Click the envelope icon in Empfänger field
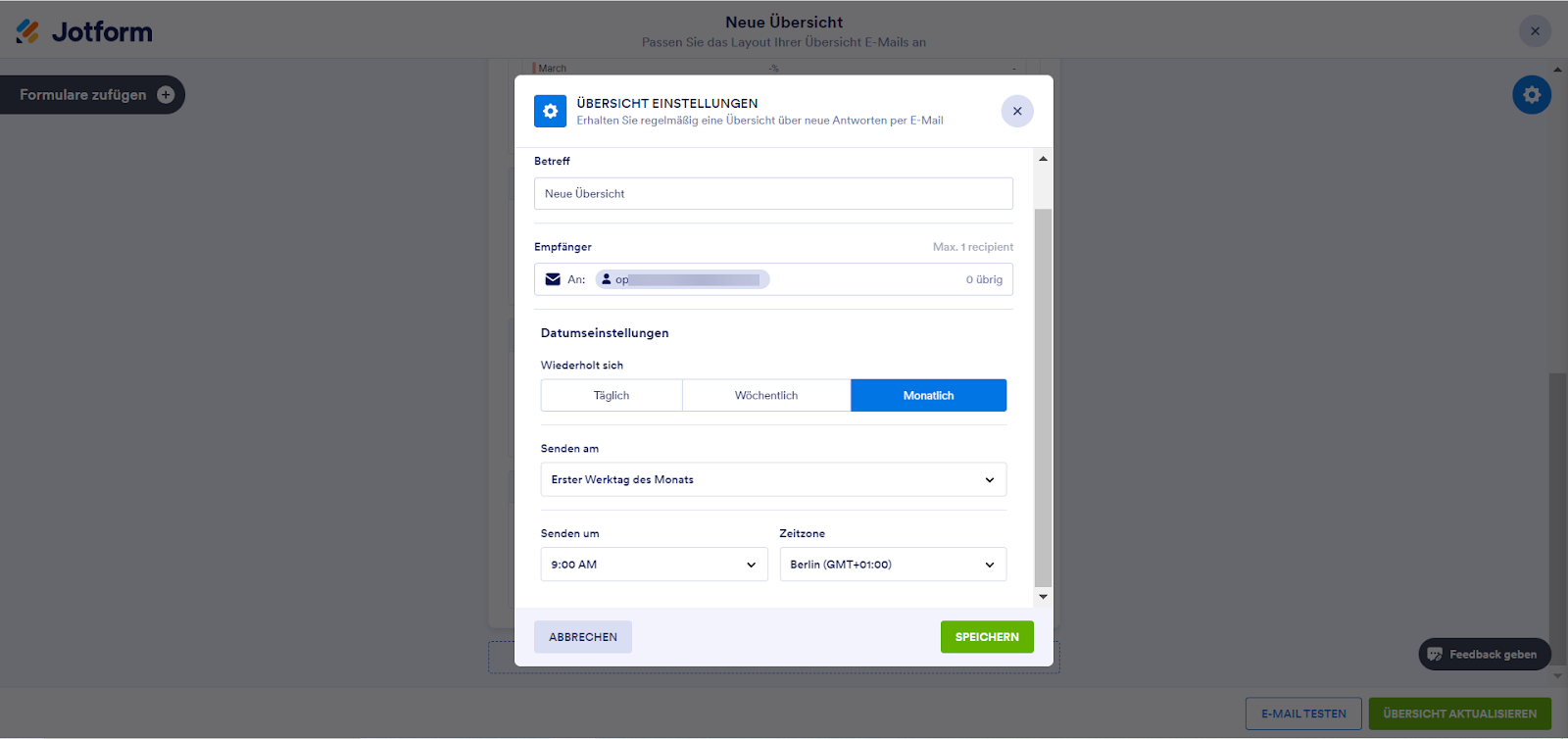 point(553,279)
